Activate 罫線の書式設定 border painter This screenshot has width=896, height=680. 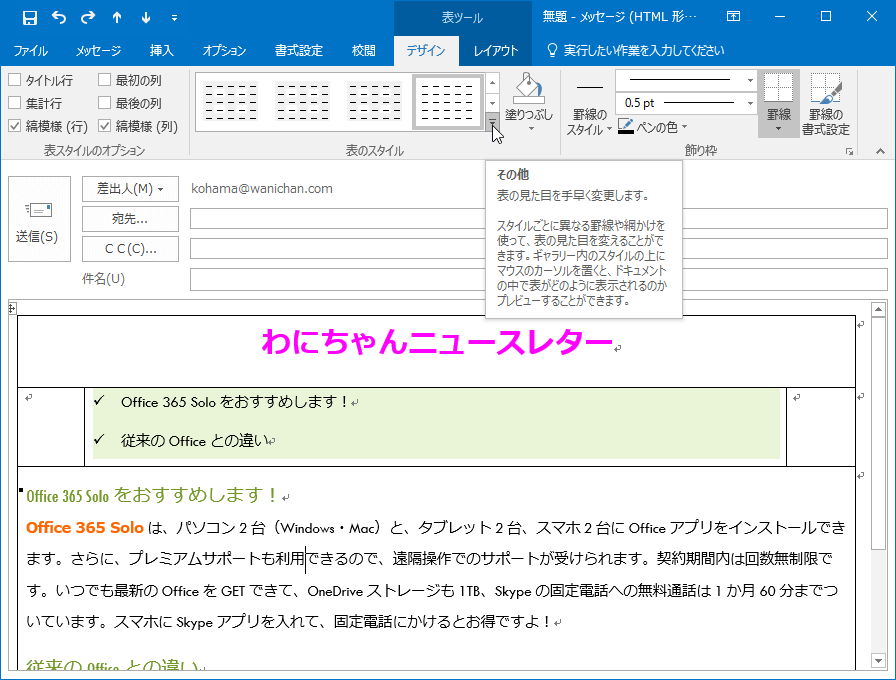[826, 104]
